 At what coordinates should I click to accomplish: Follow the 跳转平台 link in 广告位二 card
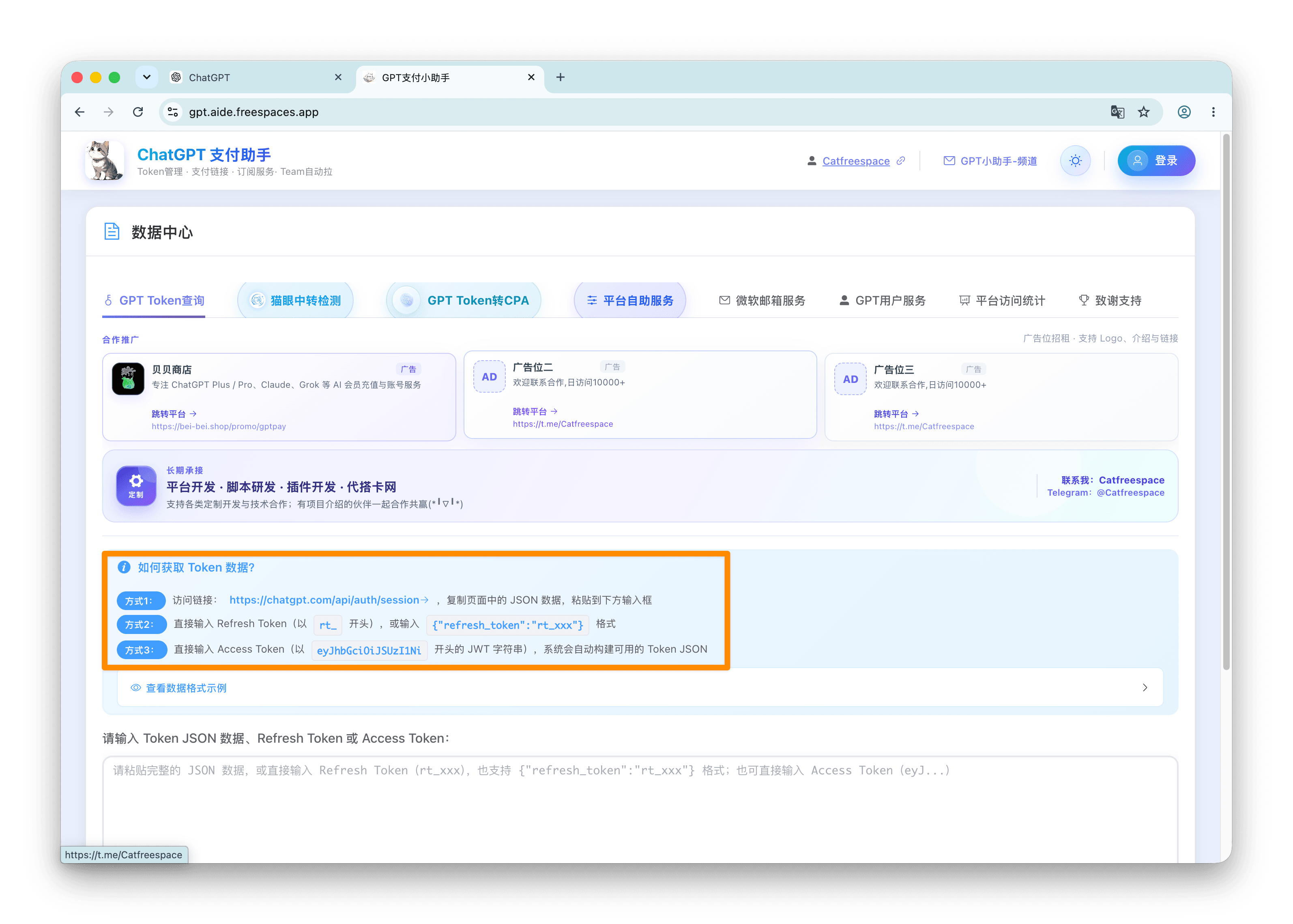tap(535, 411)
